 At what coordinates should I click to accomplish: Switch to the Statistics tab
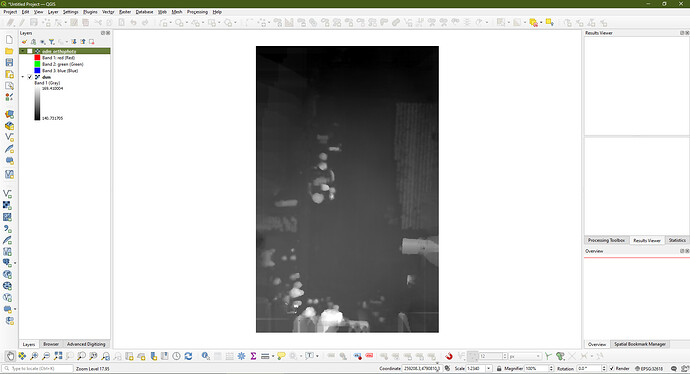pos(677,240)
